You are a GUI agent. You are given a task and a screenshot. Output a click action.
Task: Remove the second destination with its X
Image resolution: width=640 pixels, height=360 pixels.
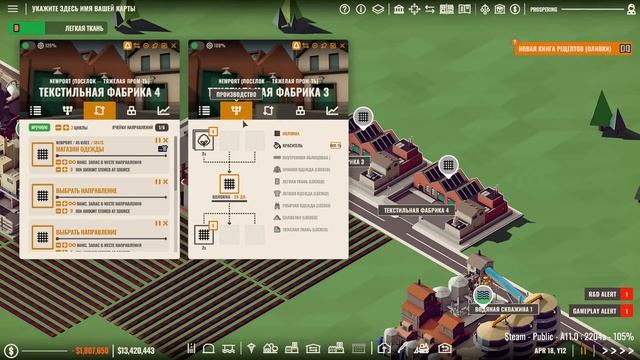pyautogui.click(x=165, y=182)
